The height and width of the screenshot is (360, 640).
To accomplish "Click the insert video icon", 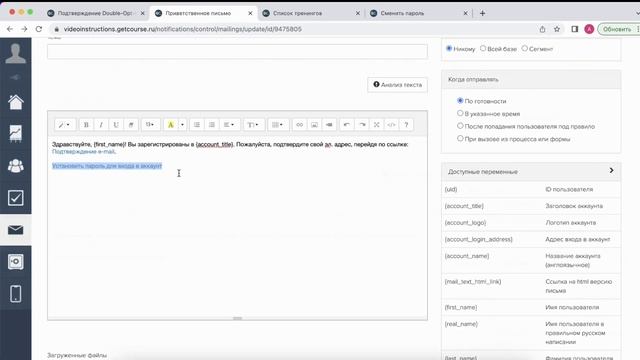I will pos(329,125).
